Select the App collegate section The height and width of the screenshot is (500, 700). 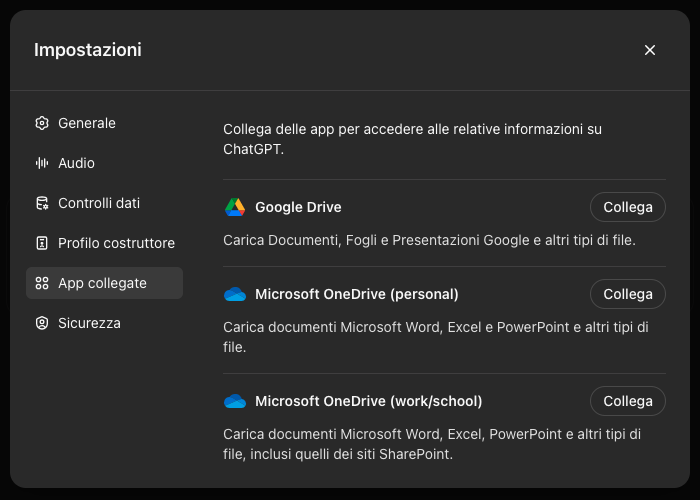click(104, 283)
